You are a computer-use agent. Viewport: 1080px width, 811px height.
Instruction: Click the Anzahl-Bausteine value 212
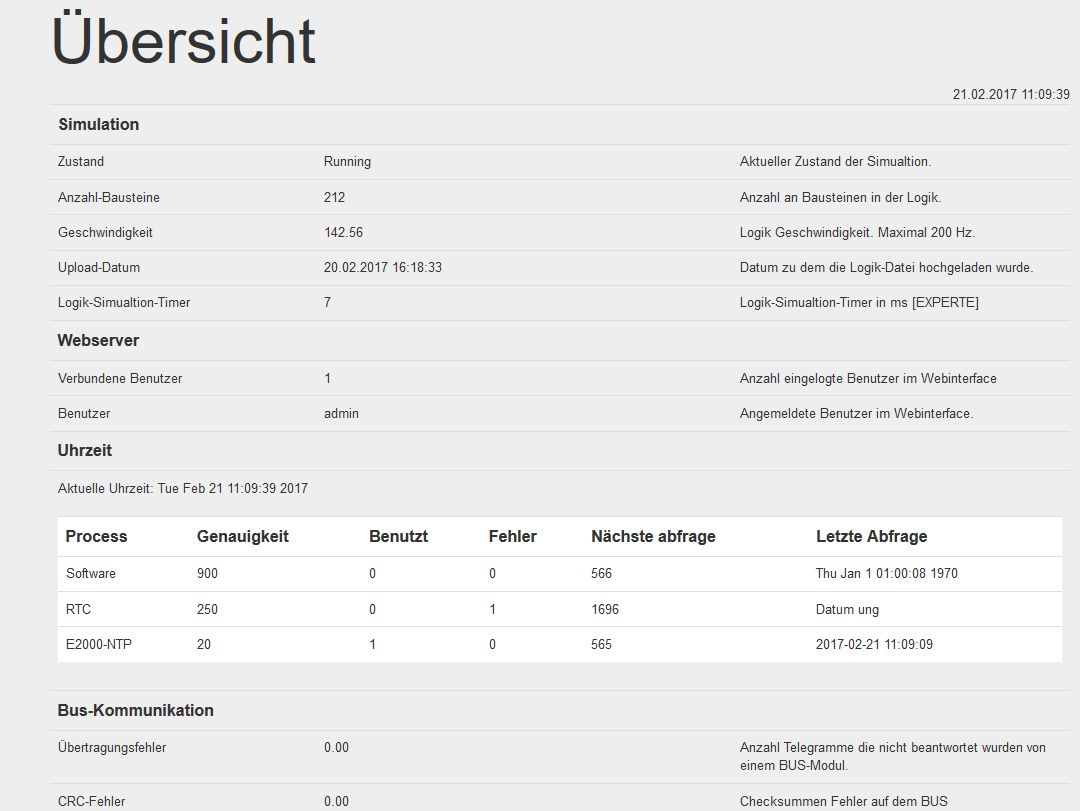(334, 198)
